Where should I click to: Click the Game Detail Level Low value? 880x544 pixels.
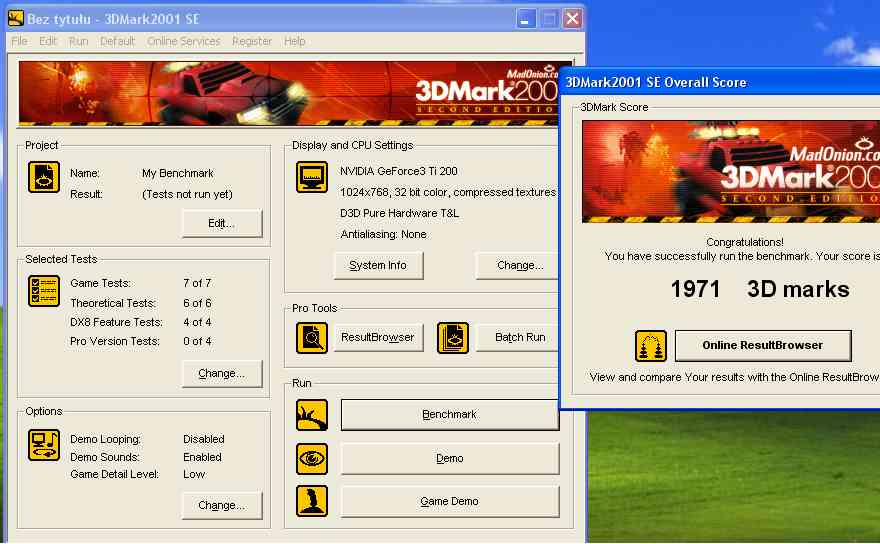(194, 474)
